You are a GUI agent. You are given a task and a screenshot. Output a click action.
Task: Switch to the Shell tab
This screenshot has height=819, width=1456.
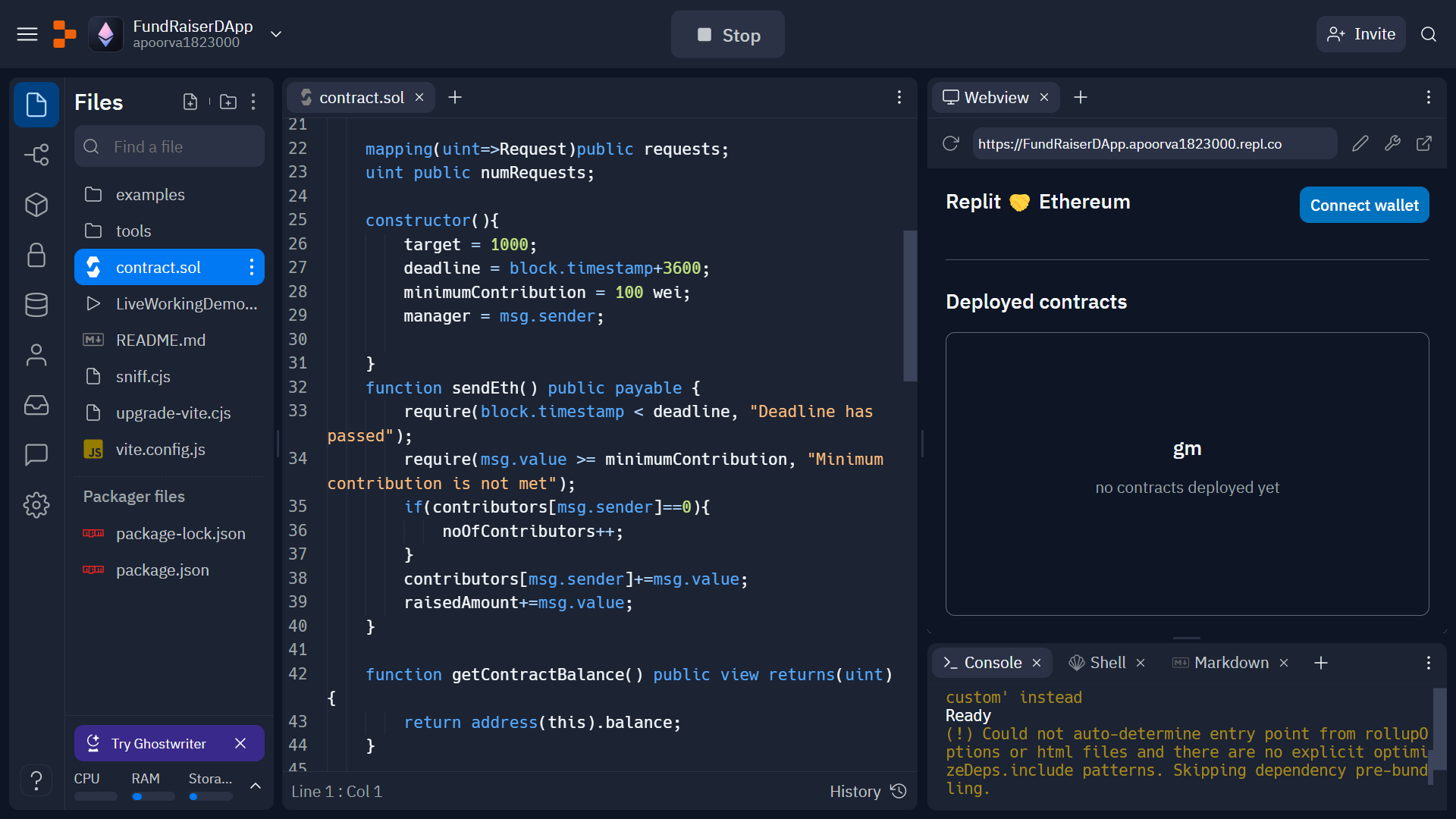click(1107, 663)
